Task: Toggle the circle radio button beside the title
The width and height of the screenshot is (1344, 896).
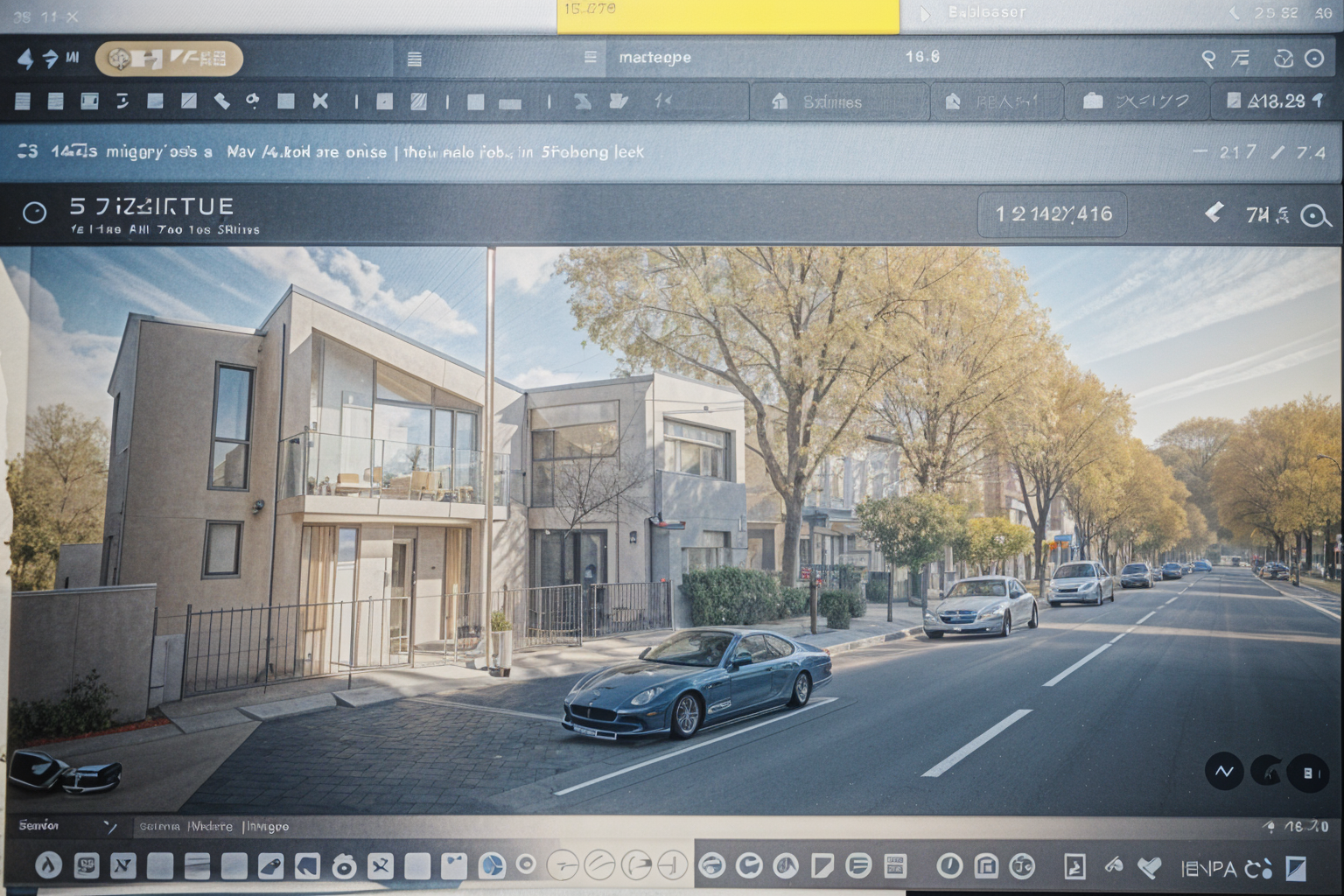Action: (x=34, y=213)
